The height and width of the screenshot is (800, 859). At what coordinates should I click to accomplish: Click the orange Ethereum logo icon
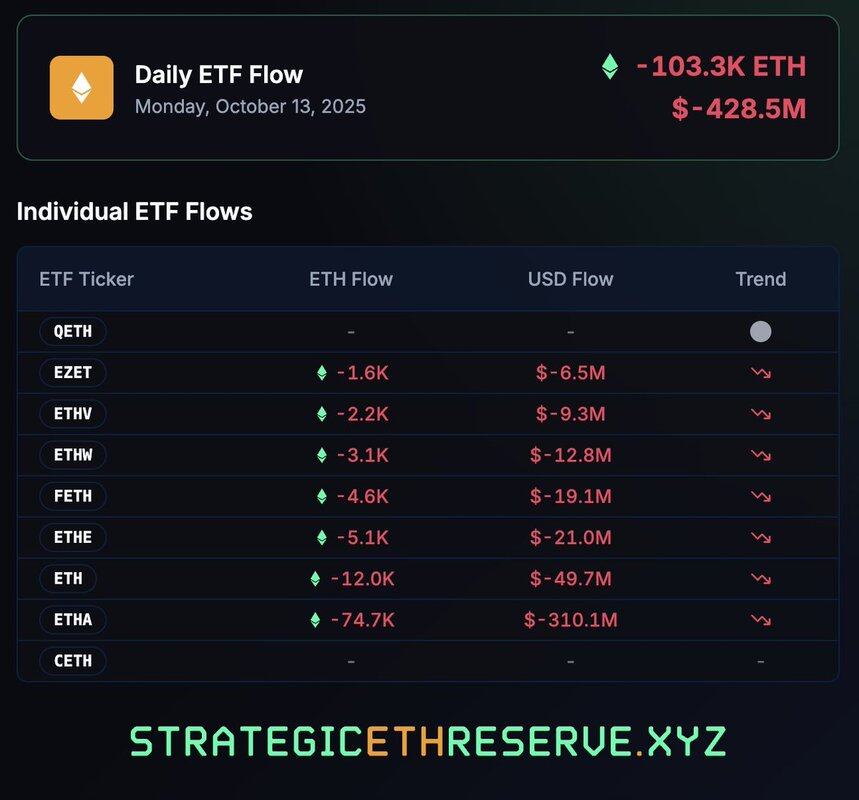(81, 87)
